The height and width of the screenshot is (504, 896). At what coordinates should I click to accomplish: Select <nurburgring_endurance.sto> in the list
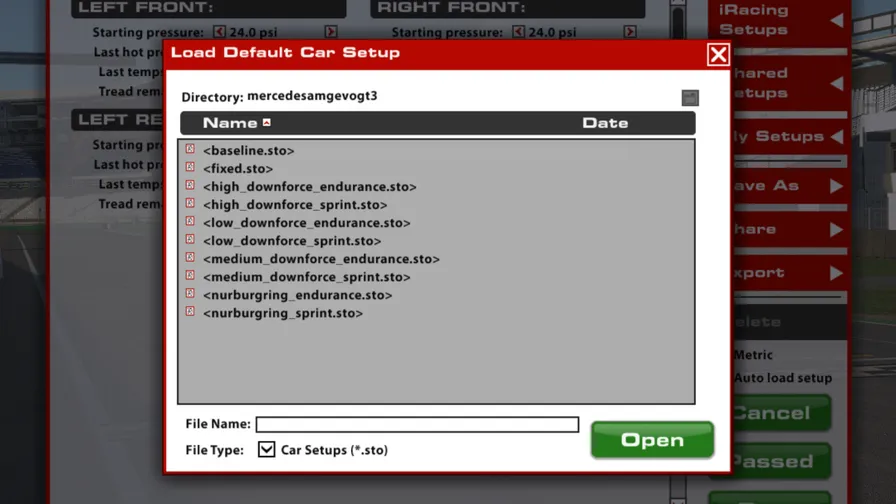[298, 295]
